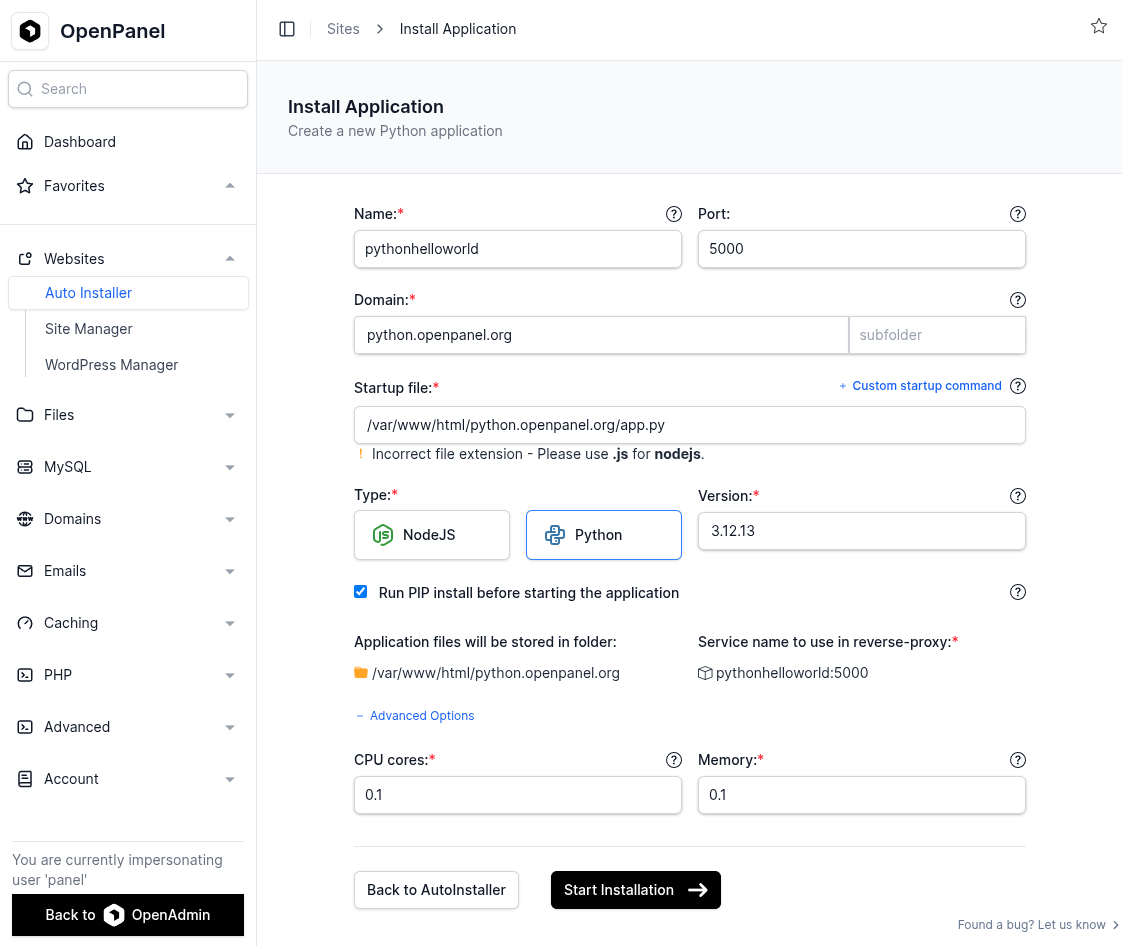Click the CPU cores help icon

click(674, 760)
